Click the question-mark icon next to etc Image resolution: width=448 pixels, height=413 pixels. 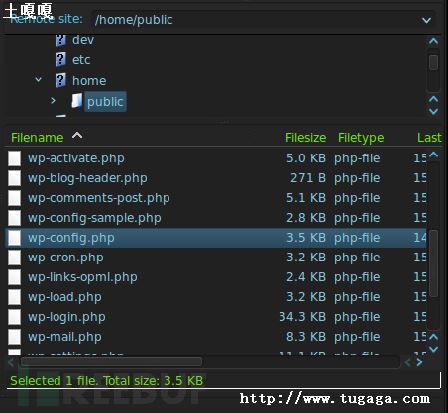(x=60, y=60)
